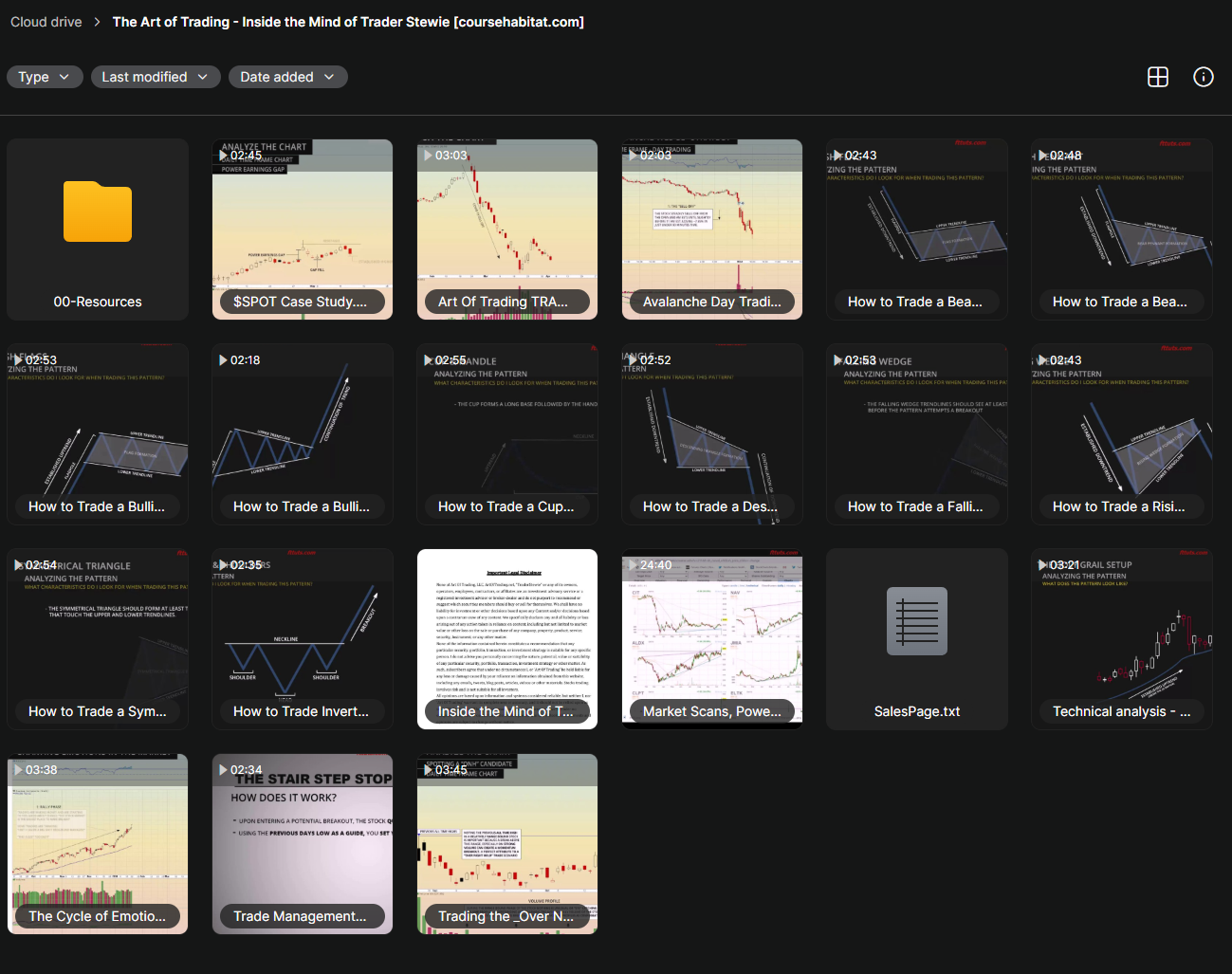Open the Avalanche Day Tradi... video
The height and width of the screenshot is (974, 1232).
[x=712, y=230]
